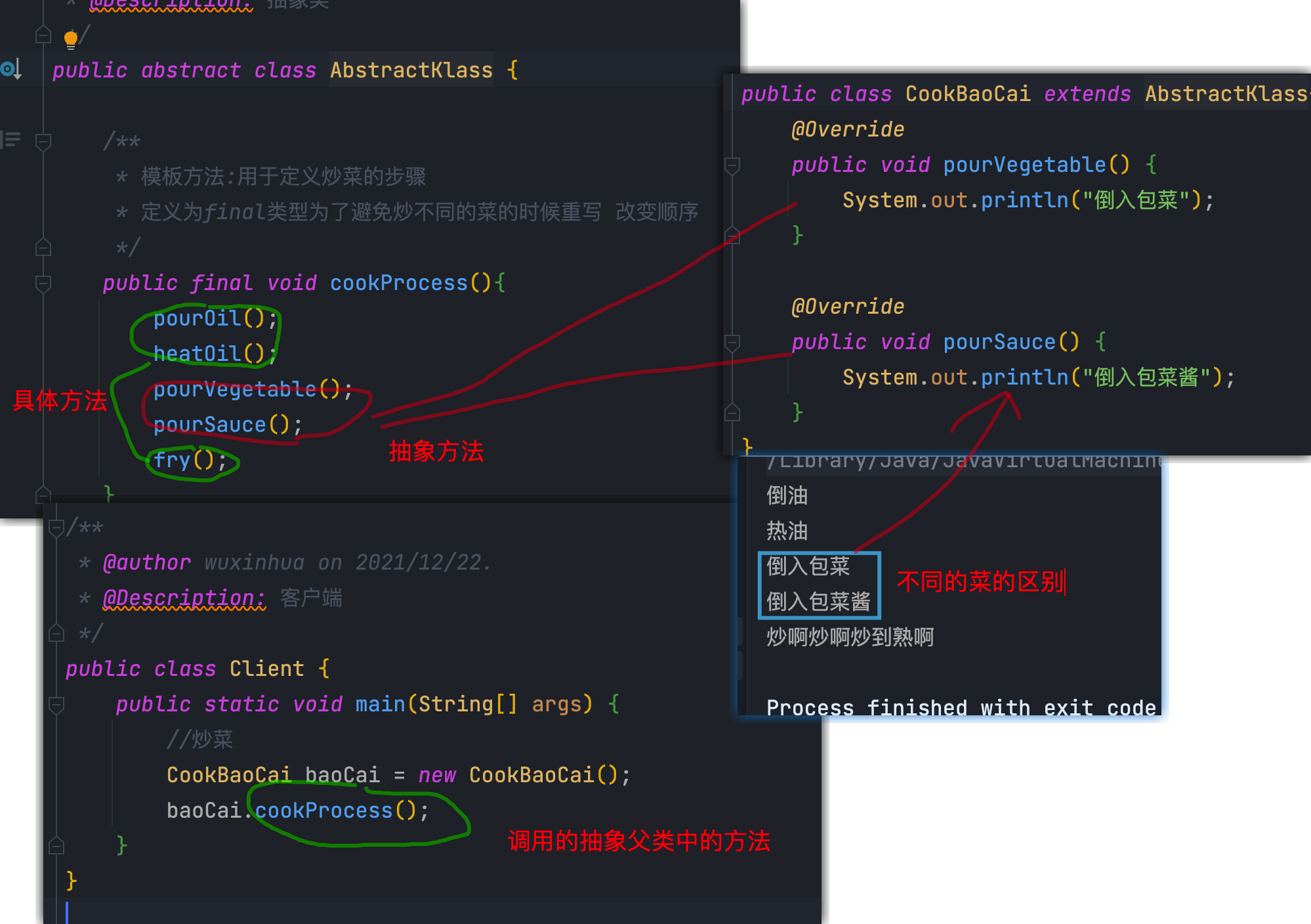Click the end-fold marker closing pourVegetable

point(732,235)
